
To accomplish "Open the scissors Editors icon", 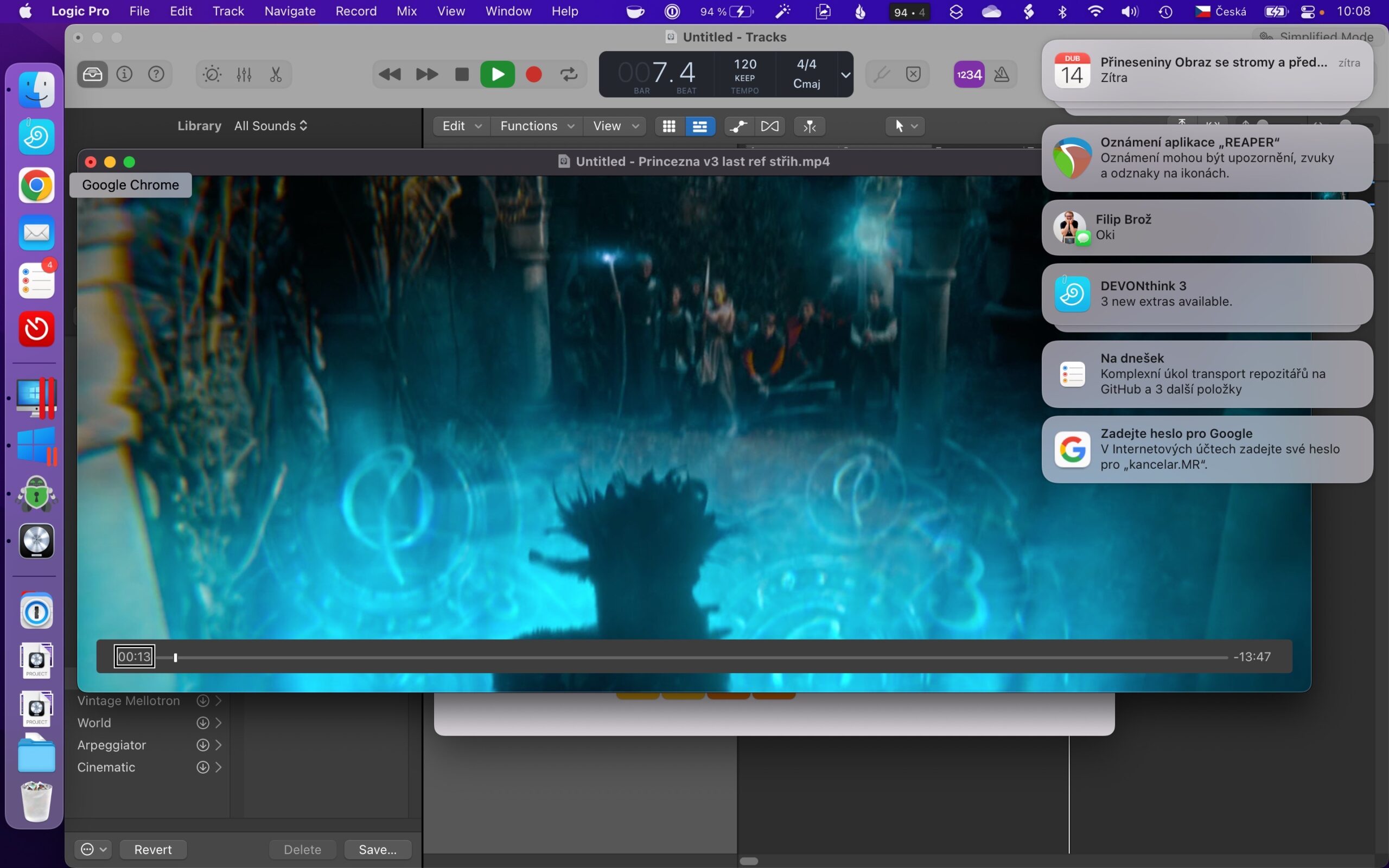I will pyautogui.click(x=276, y=74).
